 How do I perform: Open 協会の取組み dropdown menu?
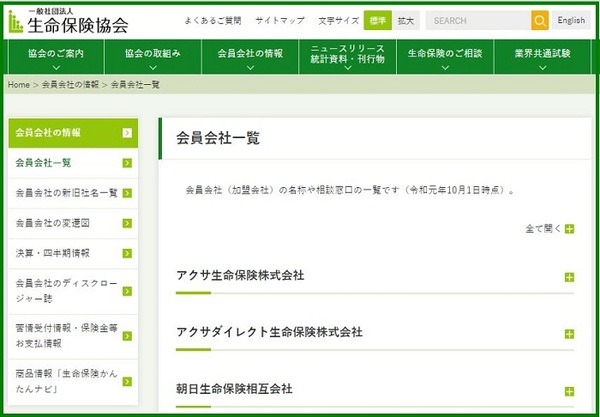153,57
